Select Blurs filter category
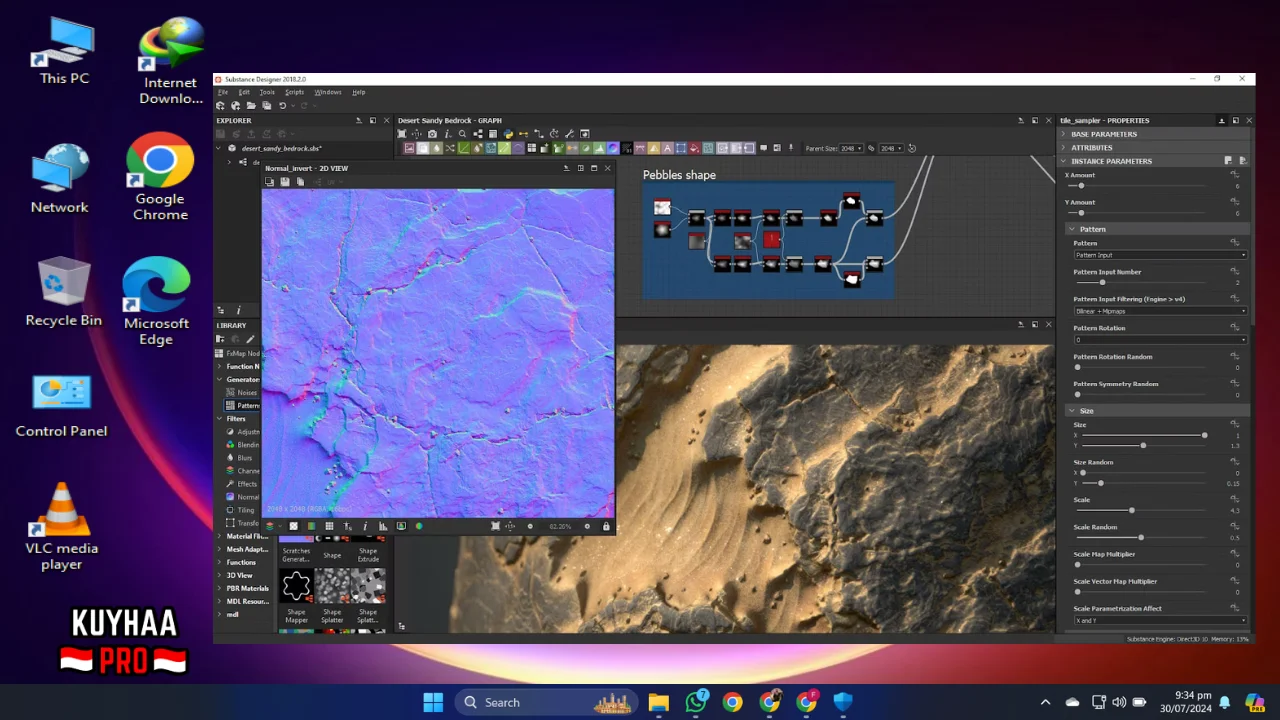This screenshot has width=1280, height=720. tap(241, 458)
